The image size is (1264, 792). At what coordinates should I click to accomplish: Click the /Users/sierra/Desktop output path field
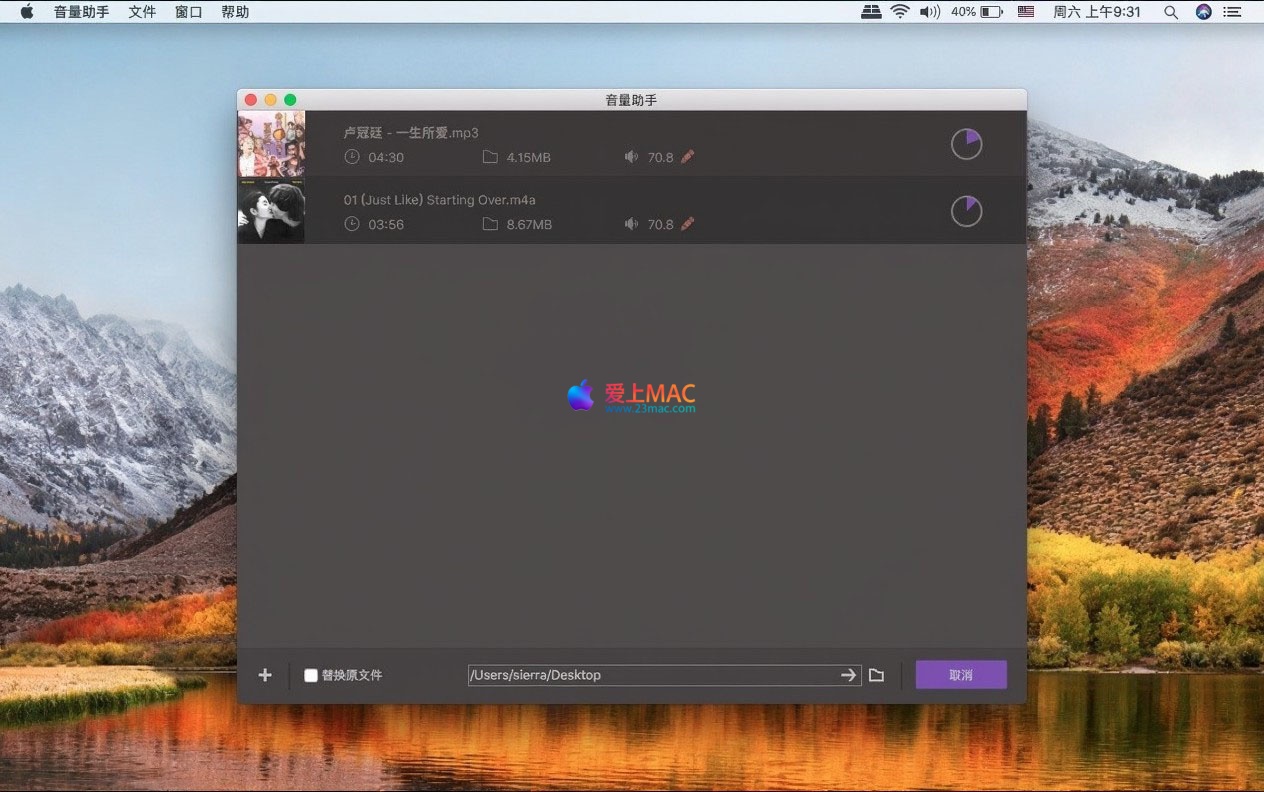tap(650, 675)
